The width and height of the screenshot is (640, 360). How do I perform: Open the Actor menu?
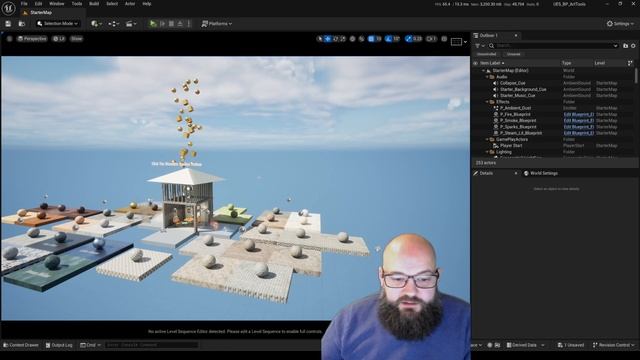130,4
